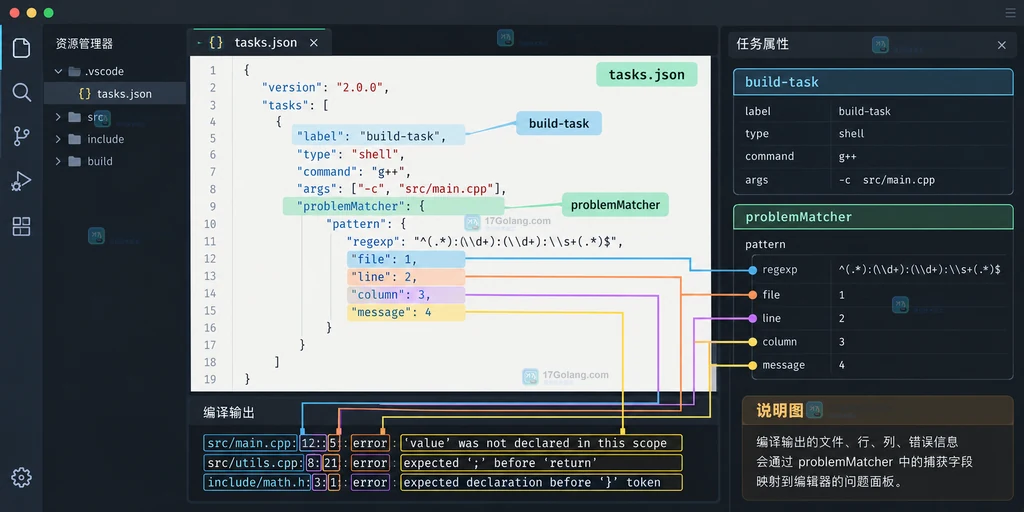Click the .vscode folder icon
This screenshot has width=1024, height=512.
[75, 71]
